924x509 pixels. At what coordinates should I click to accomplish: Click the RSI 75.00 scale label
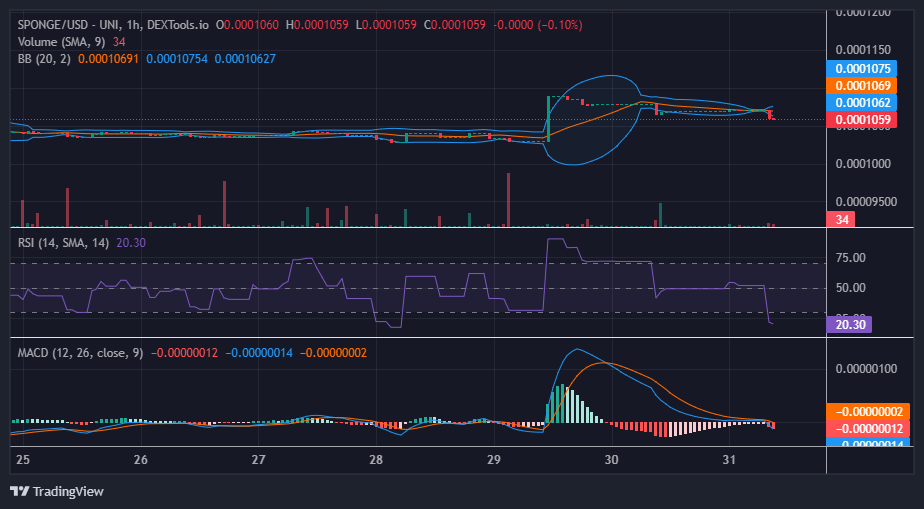pos(851,257)
